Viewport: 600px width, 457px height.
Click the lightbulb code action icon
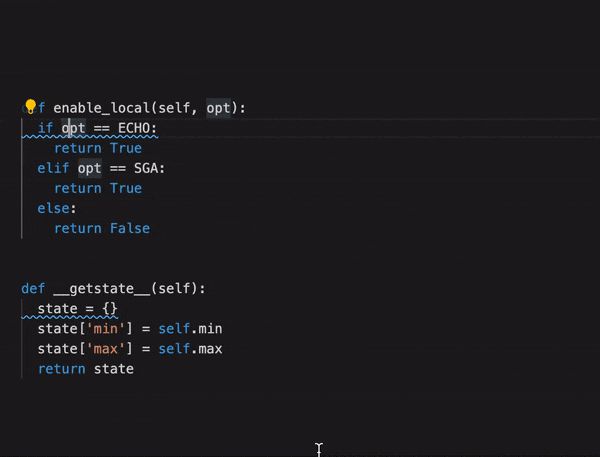coord(30,107)
